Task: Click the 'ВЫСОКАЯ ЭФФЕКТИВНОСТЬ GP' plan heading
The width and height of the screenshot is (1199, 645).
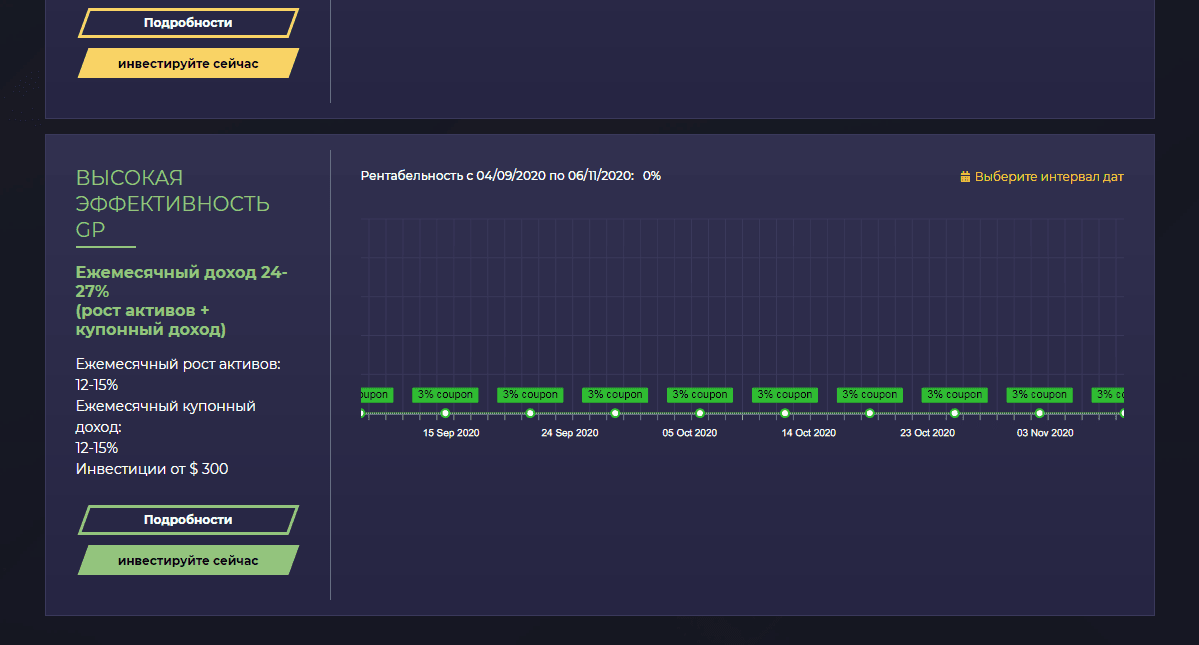Action: 173,204
